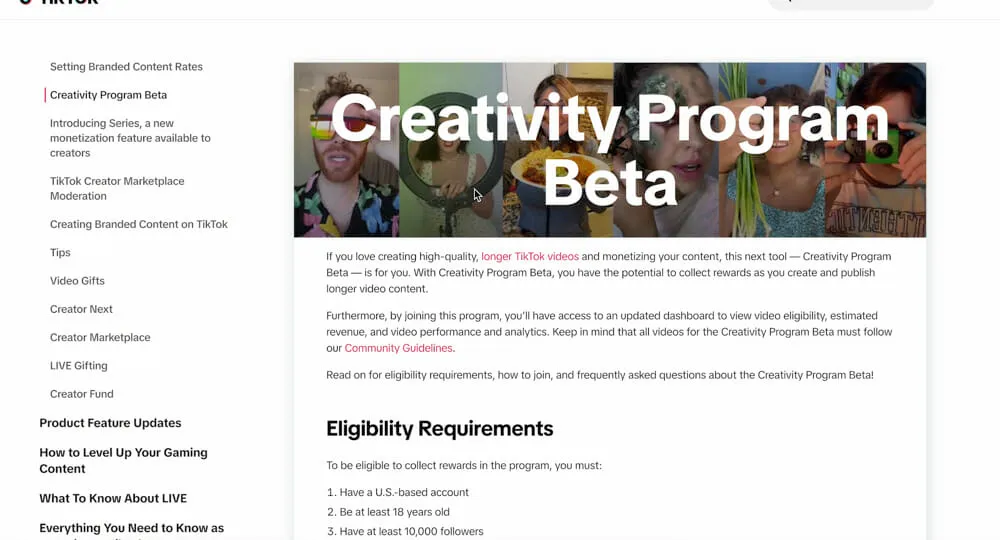Open the Community Guidelines link

[x=398, y=348]
